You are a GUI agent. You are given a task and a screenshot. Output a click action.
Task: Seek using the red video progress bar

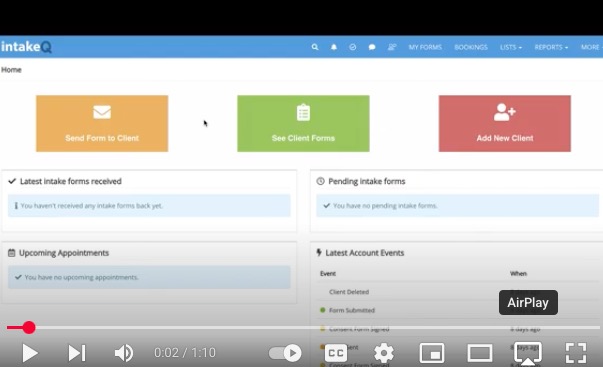click(x=303, y=327)
